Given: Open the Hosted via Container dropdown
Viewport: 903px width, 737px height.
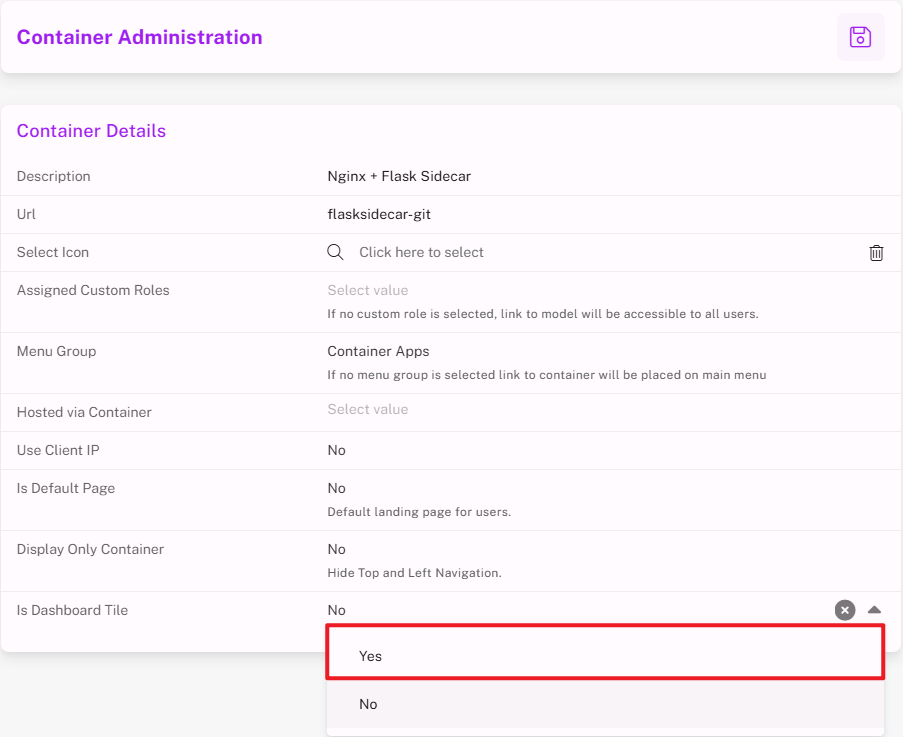Looking at the screenshot, I should [368, 409].
